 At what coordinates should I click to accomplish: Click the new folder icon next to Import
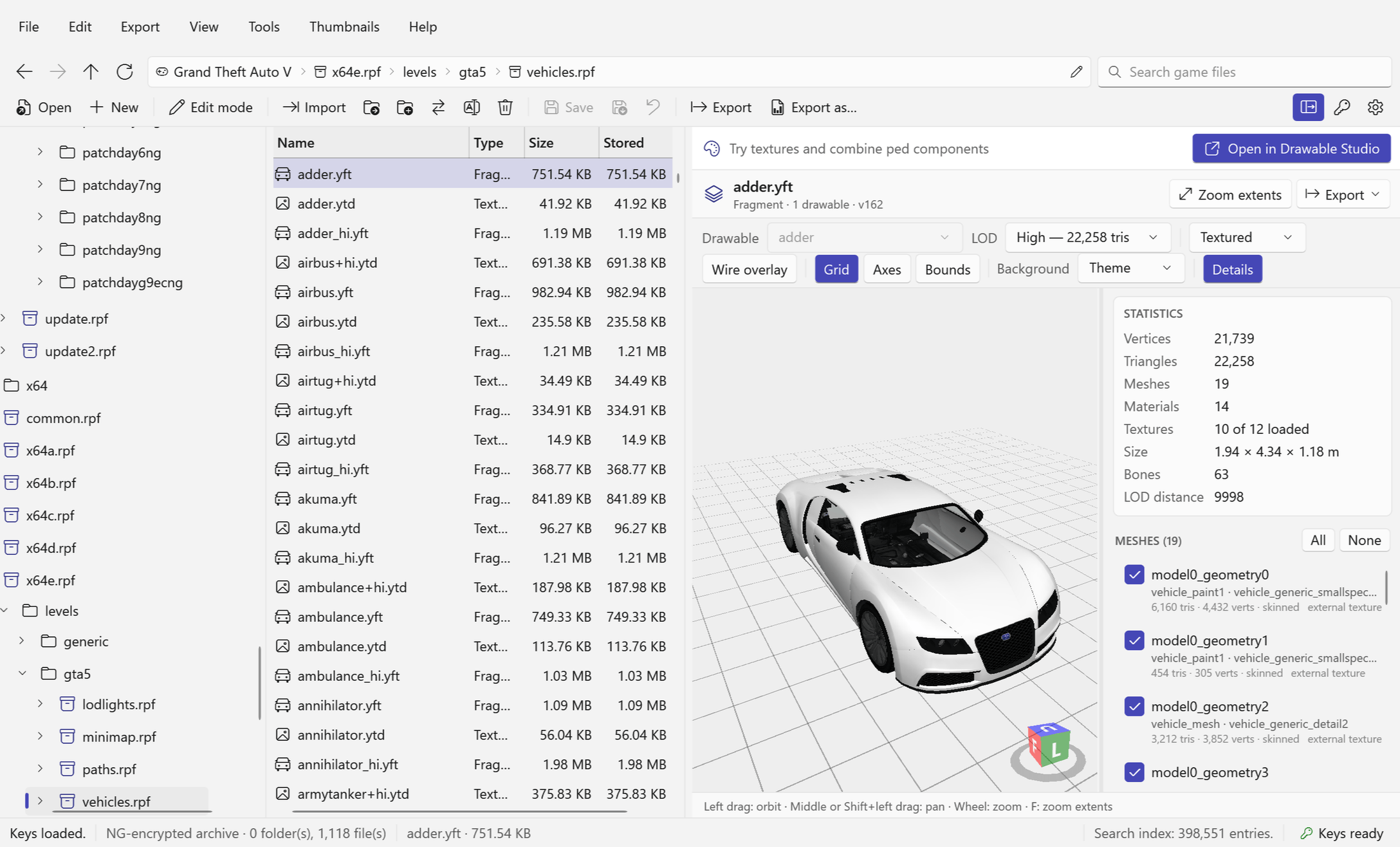click(x=371, y=107)
